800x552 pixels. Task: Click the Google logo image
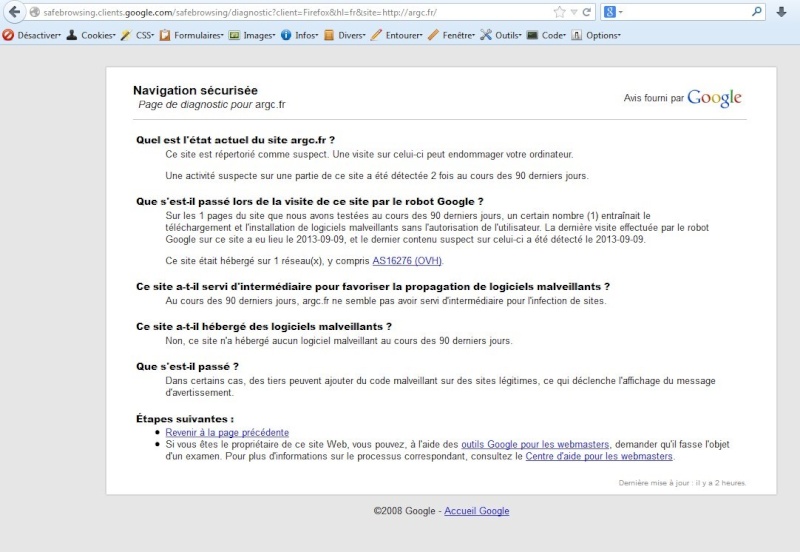tap(714, 97)
